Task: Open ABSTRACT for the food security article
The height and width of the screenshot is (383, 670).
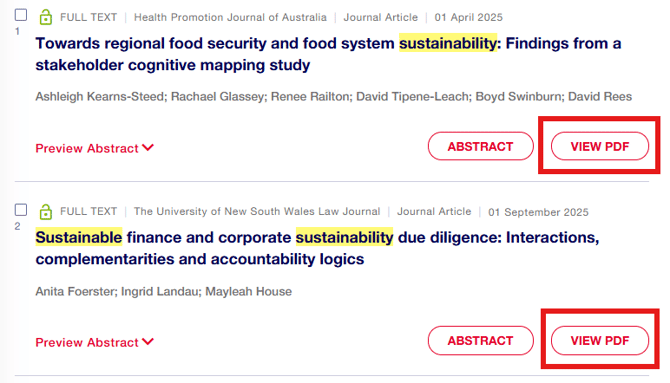Action: click(x=480, y=146)
